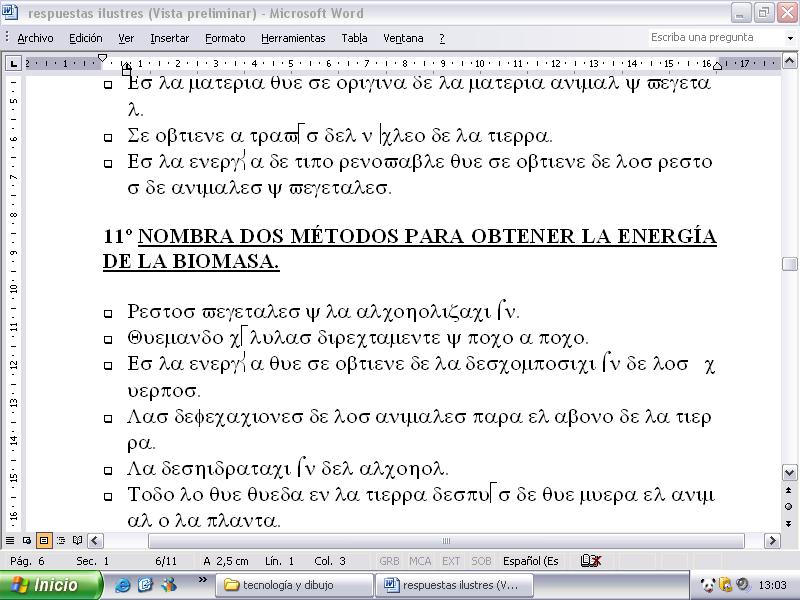Click bullet text starting Ρεστοσ ϖεγεταλεσ
Viewport: 800px width, 600px height.
point(323,311)
